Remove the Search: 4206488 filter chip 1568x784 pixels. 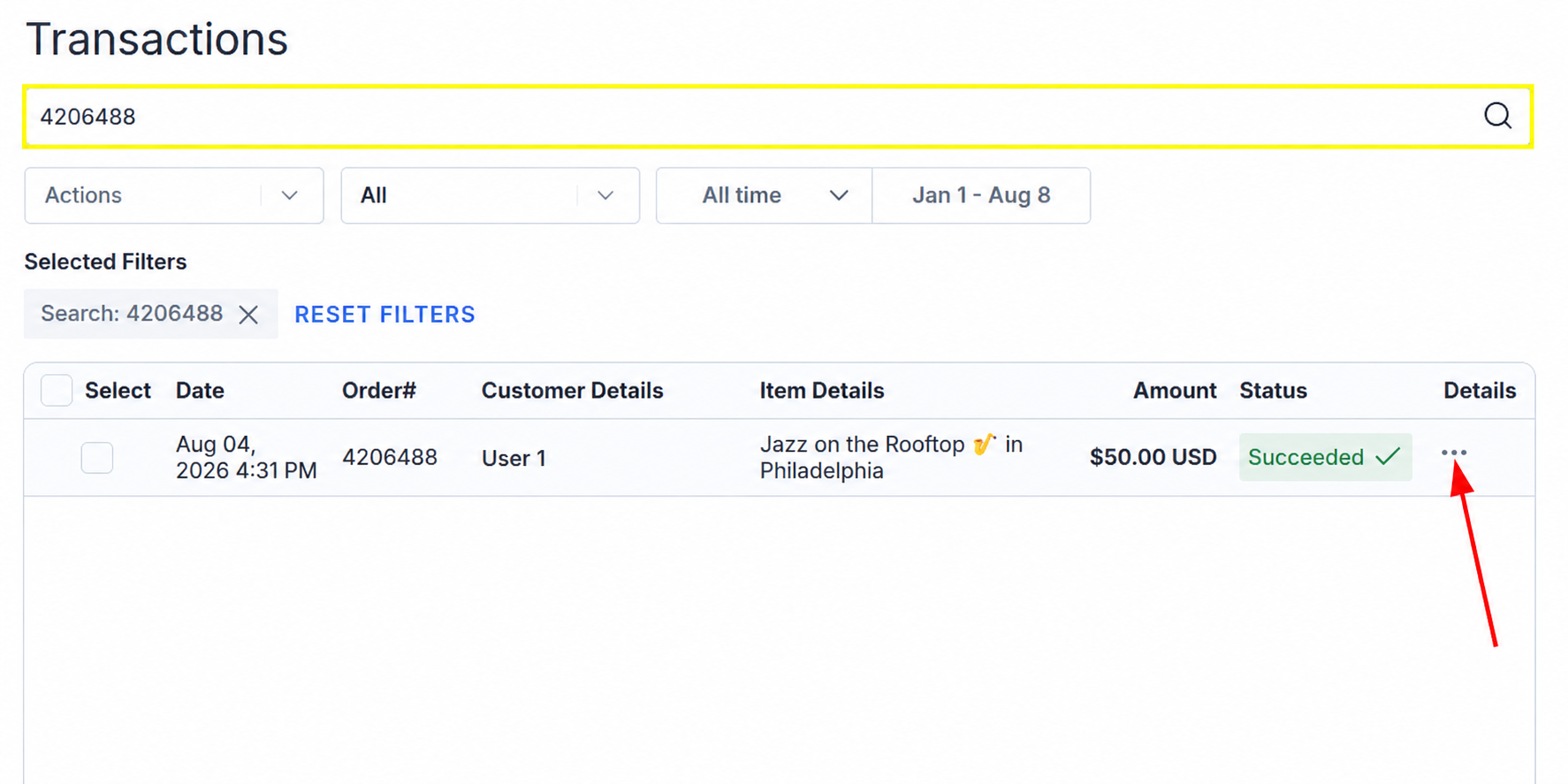[248, 315]
